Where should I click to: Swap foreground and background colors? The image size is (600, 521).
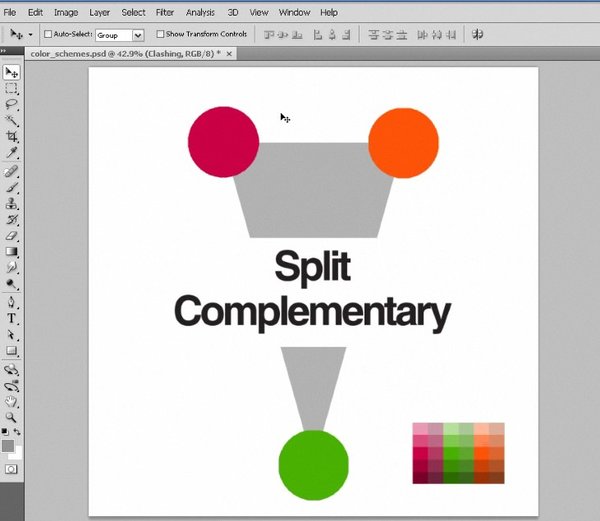tap(17, 432)
